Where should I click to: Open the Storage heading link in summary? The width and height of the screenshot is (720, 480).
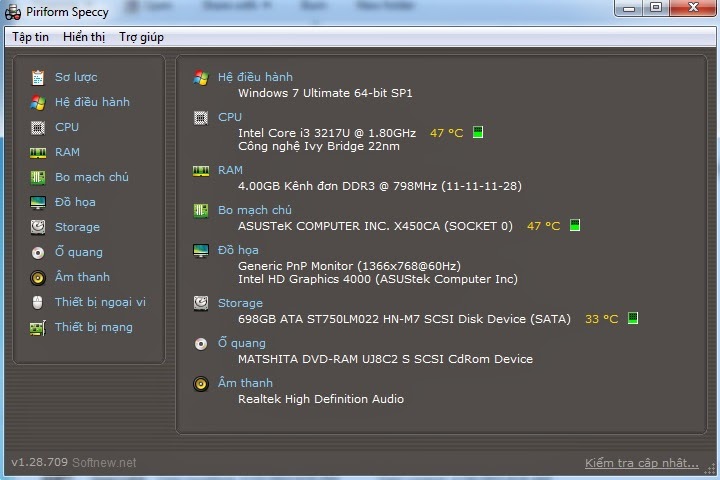(240, 303)
